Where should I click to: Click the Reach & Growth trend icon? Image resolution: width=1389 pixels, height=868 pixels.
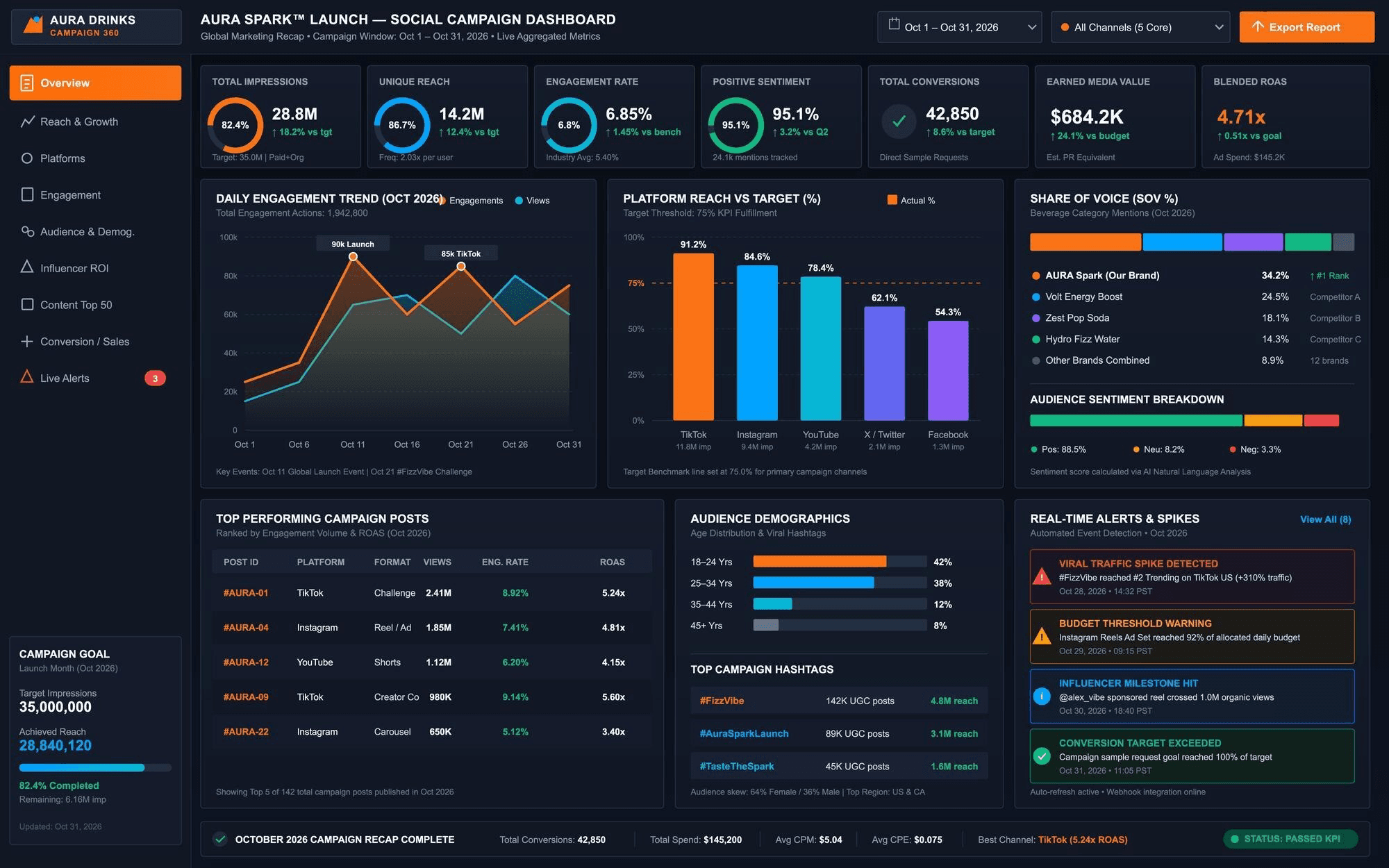tap(27, 122)
